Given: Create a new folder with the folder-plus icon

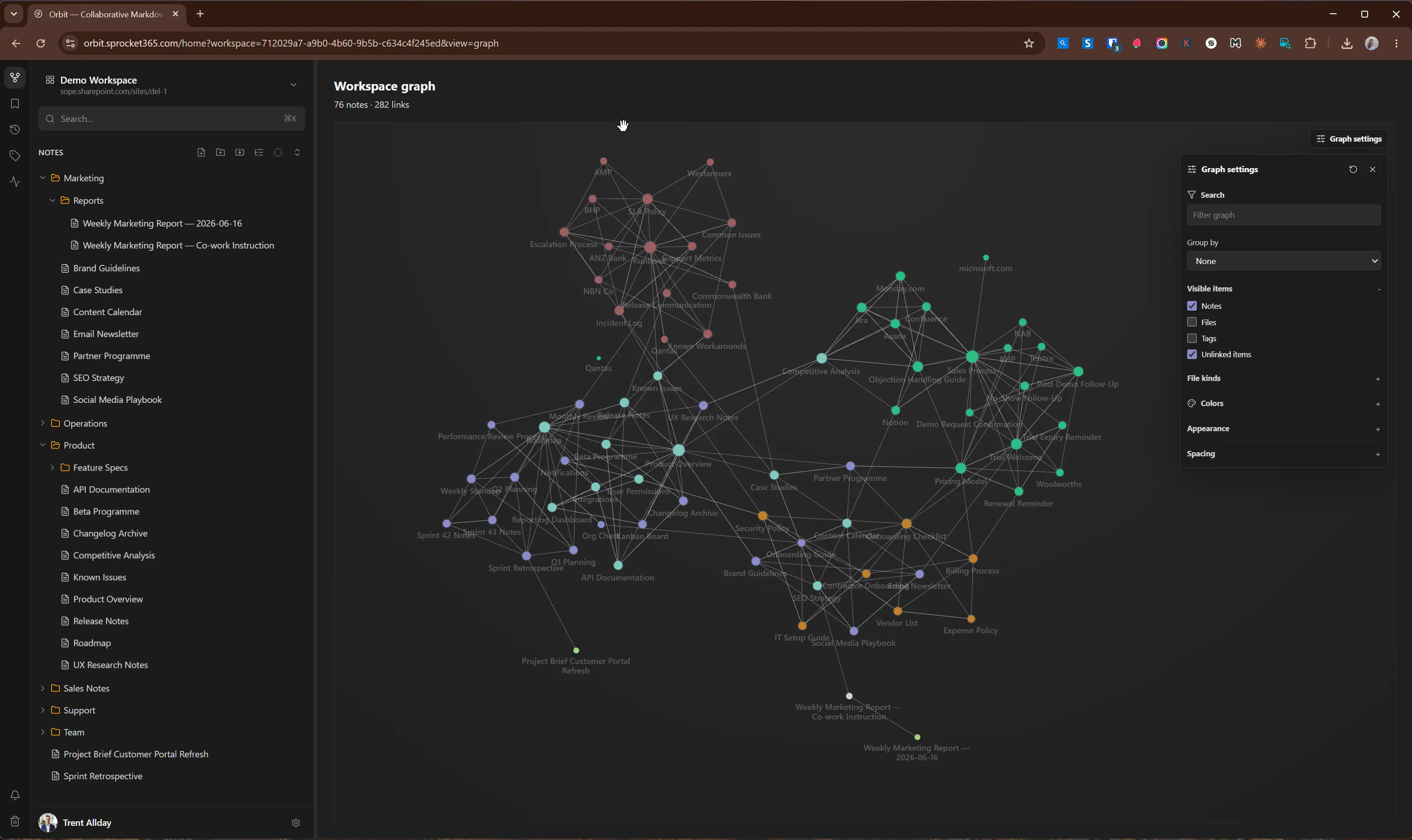Looking at the screenshot, I should click(220, 152).
